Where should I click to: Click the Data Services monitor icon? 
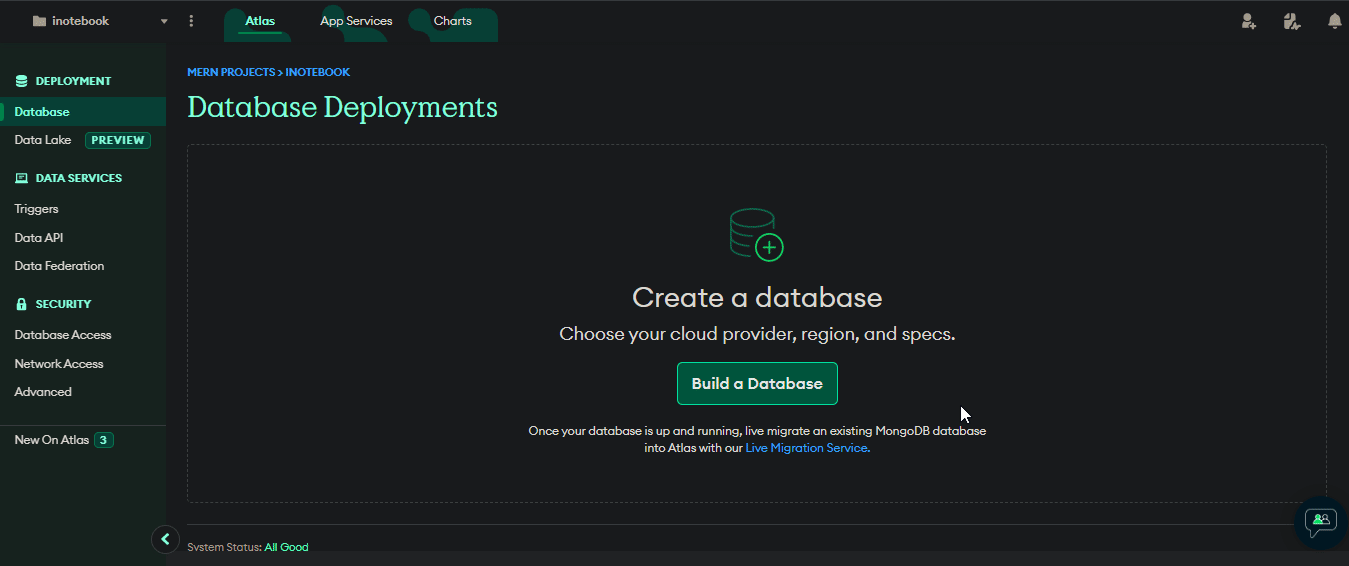(22, 178)
